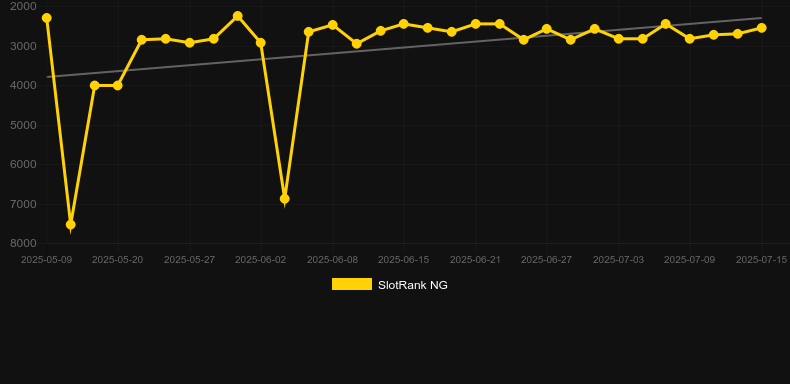Click the 6000 y-axis label
Viewport: 790px width, 384px height.
pyautogui.click(x=23, y=164)
